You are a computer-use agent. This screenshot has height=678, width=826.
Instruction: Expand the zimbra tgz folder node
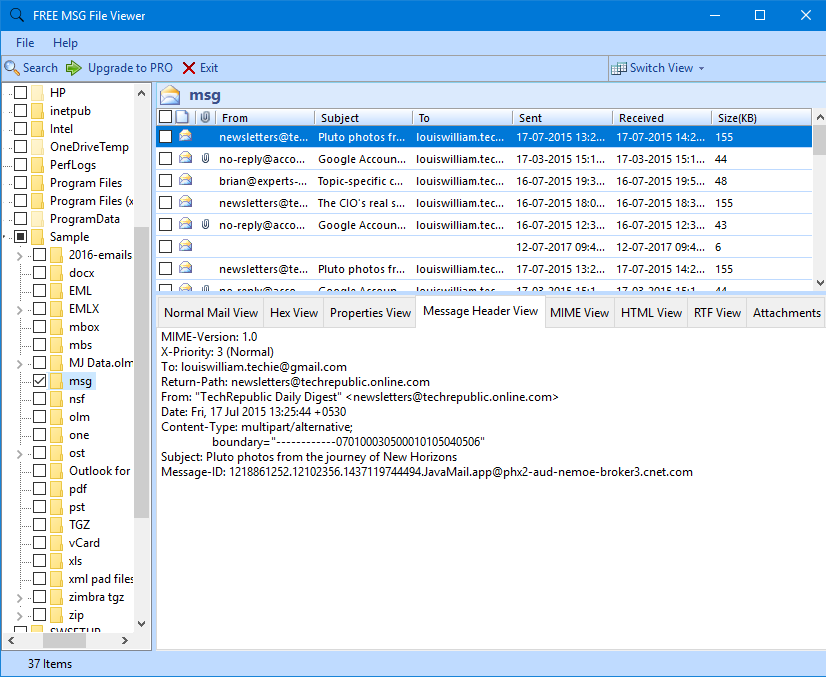19,597
